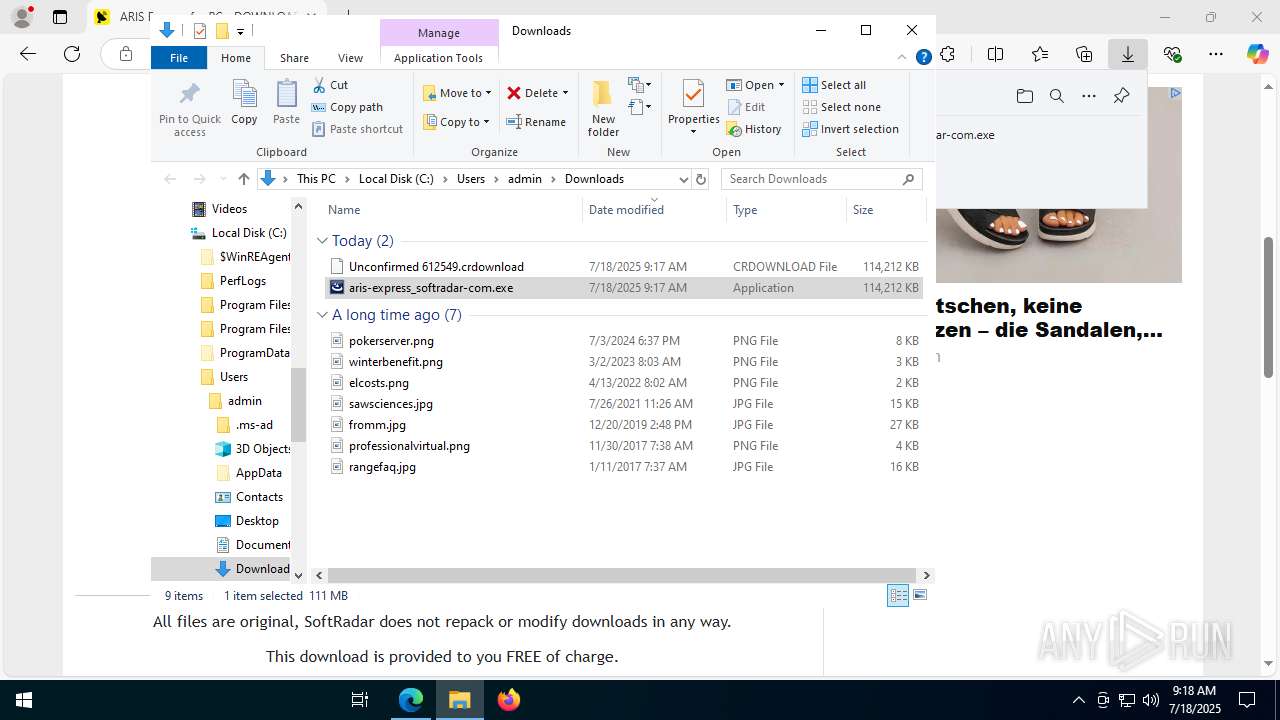The image size is (1280, 720).
Task: Open Firefox from the taskbar
Action: pyautogui.click(x=509, y=700)
